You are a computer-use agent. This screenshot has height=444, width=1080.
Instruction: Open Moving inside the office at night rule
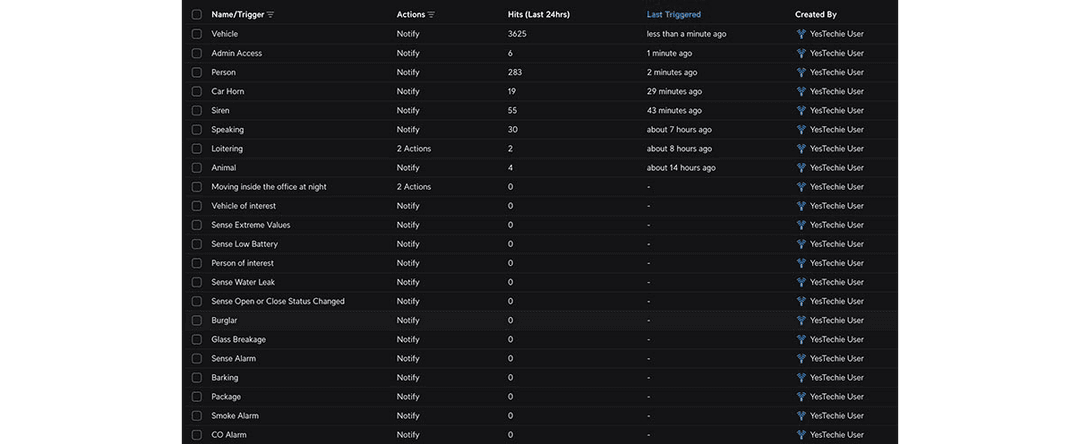pos(269,187)
